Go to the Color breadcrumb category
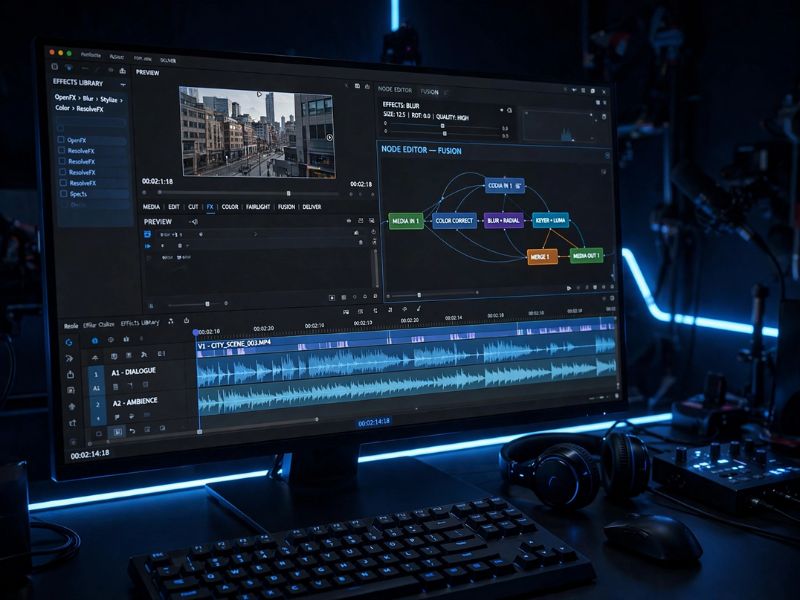 point(62,108)
